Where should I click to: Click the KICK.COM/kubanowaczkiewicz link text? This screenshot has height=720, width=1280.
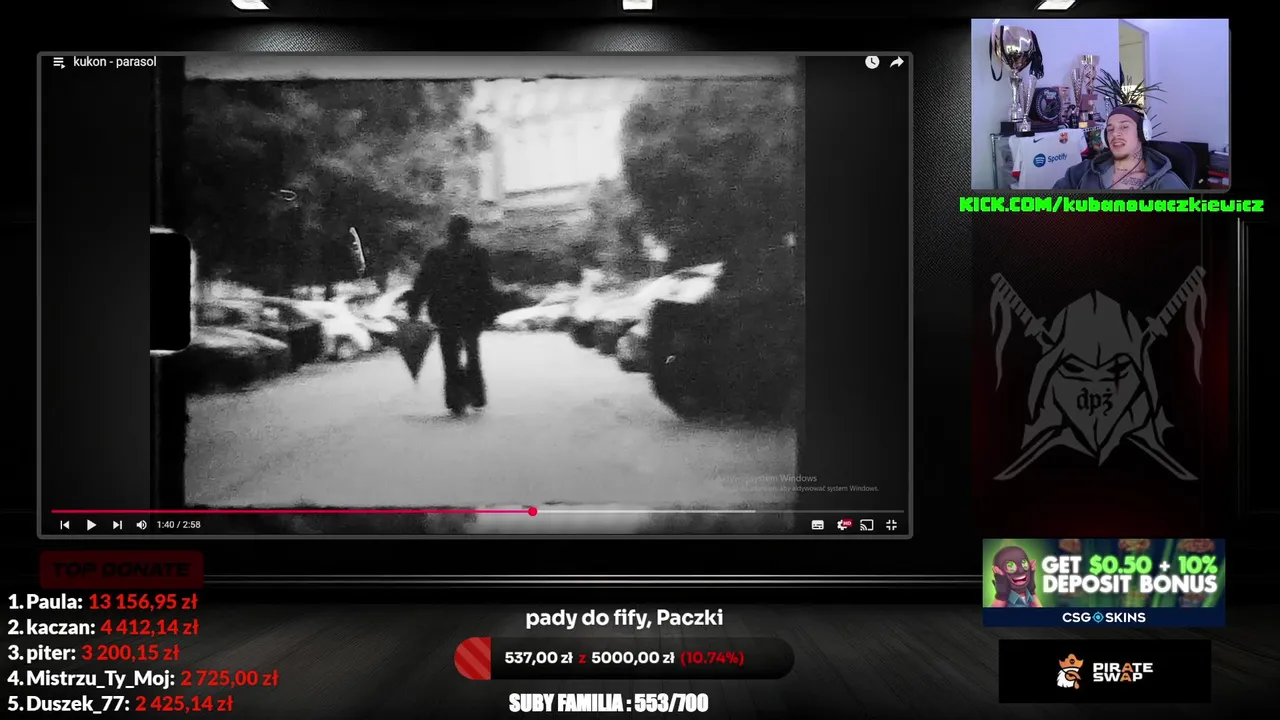pos(1111,205)
